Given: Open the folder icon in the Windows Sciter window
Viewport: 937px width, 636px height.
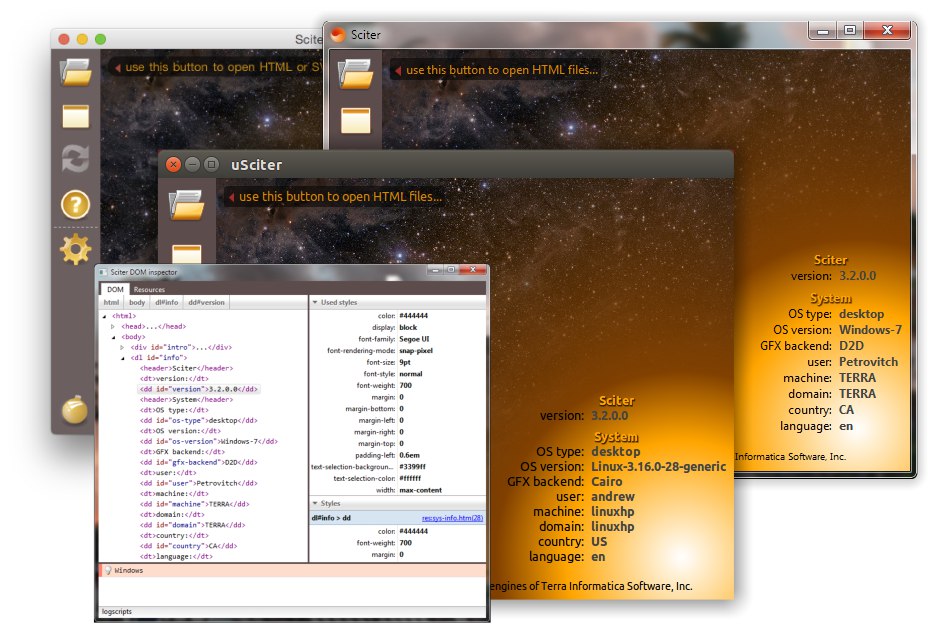Looking at the screenshot, I should click(356, 75).
